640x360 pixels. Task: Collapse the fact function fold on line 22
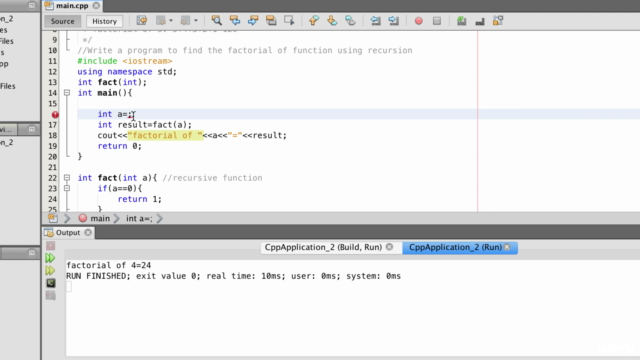pos(67,178)
